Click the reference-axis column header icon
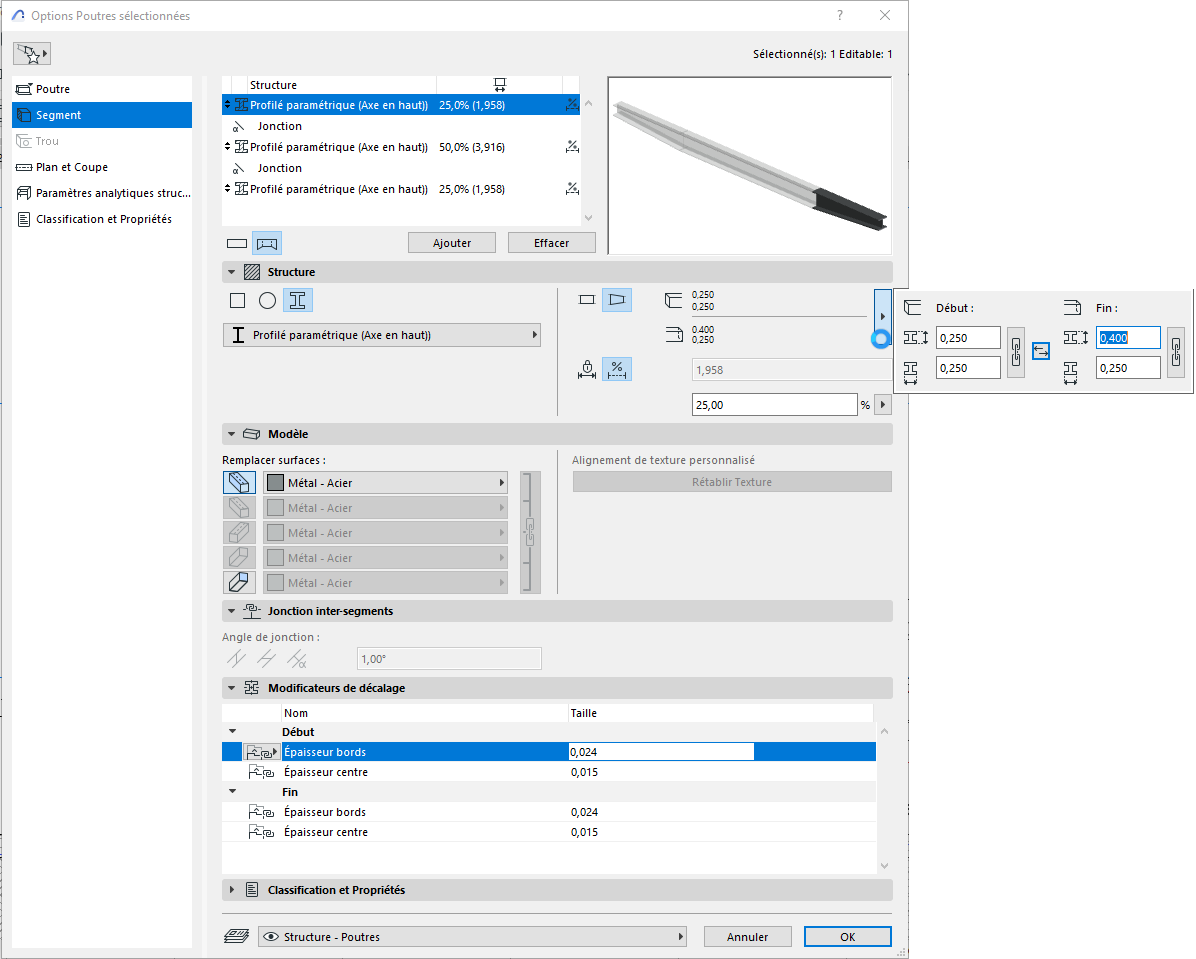The image size is (1196, 959). [x=500, y=85]
